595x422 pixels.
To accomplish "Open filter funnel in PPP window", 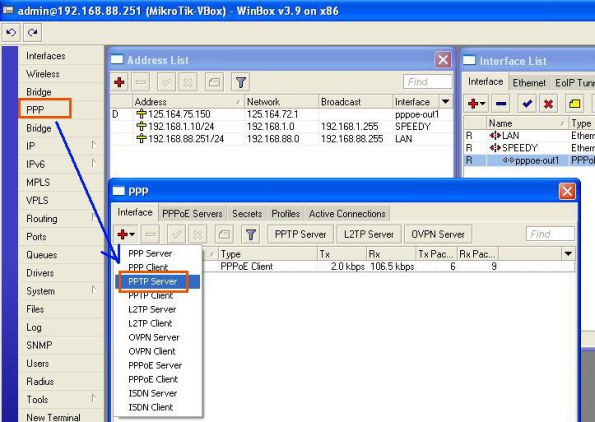I will 250,235.
